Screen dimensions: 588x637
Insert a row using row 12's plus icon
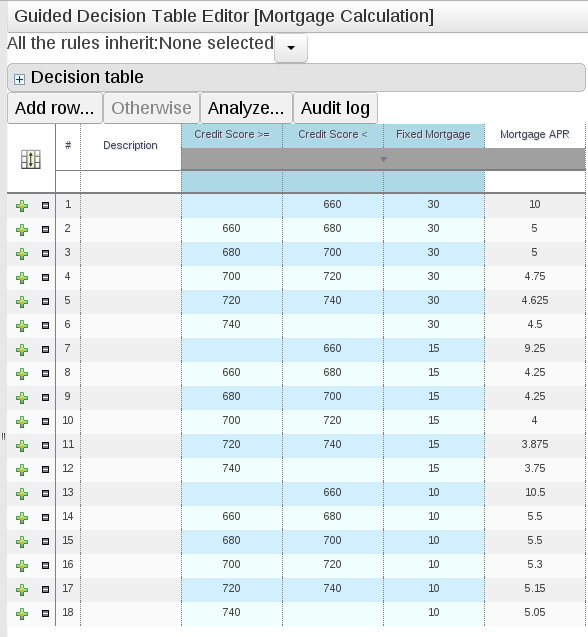tap(22, 470)
